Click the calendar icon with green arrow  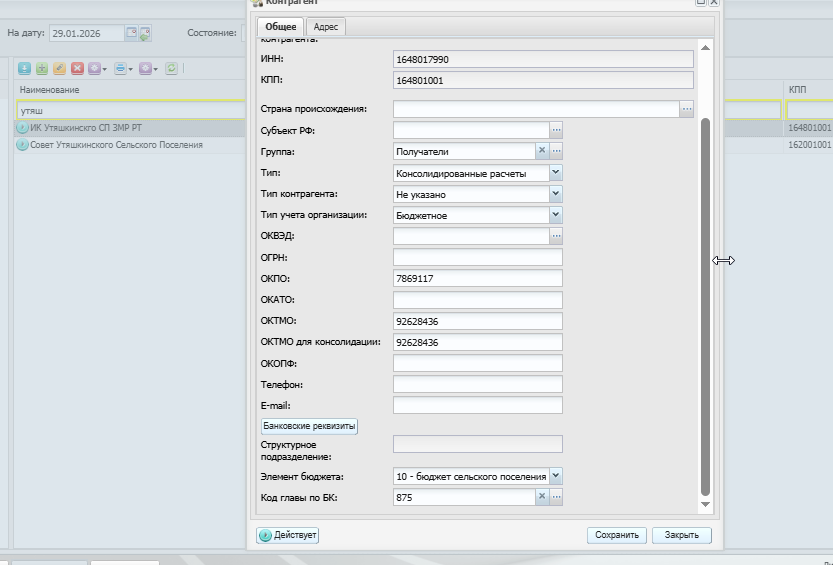(144, 33)
